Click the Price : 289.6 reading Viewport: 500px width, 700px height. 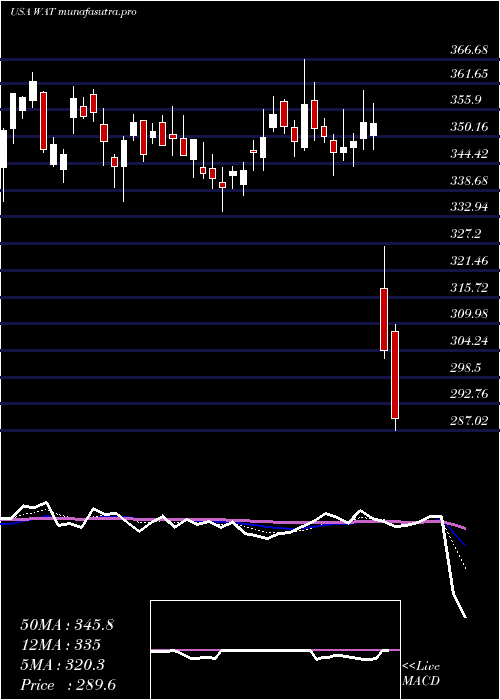(68, 685)
